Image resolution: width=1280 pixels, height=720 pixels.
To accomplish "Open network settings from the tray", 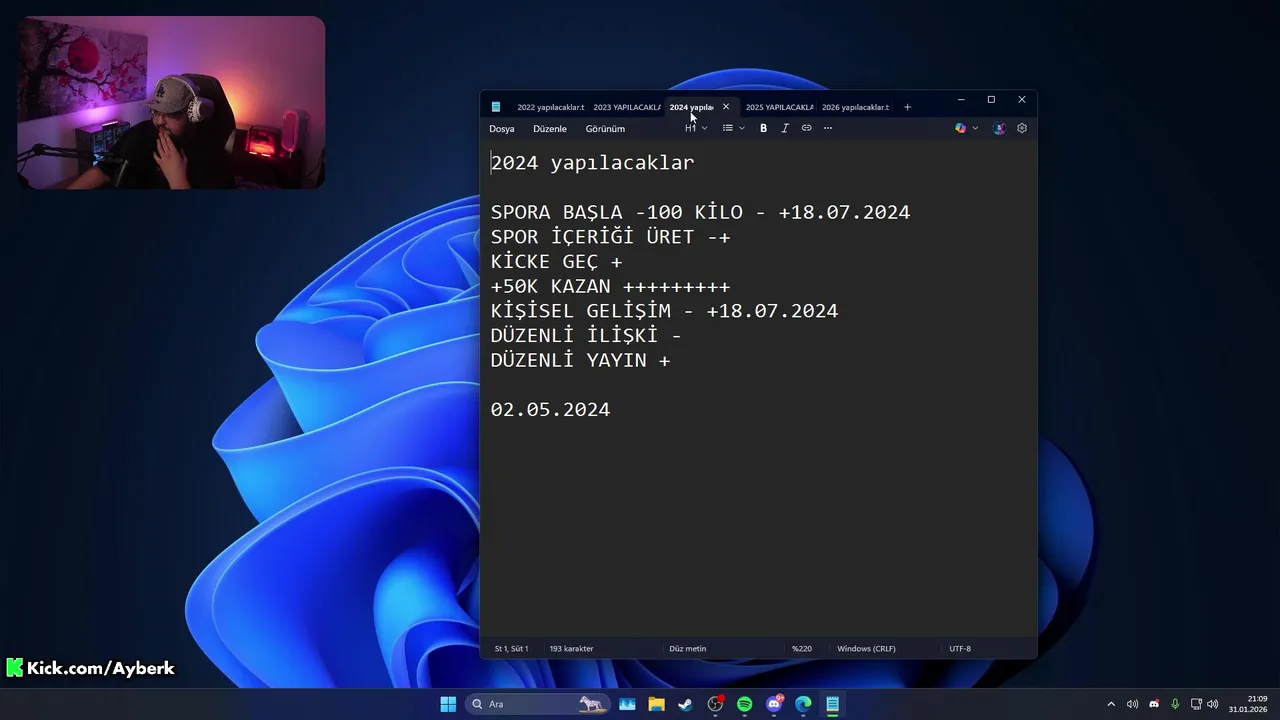I will point(1196,704).
